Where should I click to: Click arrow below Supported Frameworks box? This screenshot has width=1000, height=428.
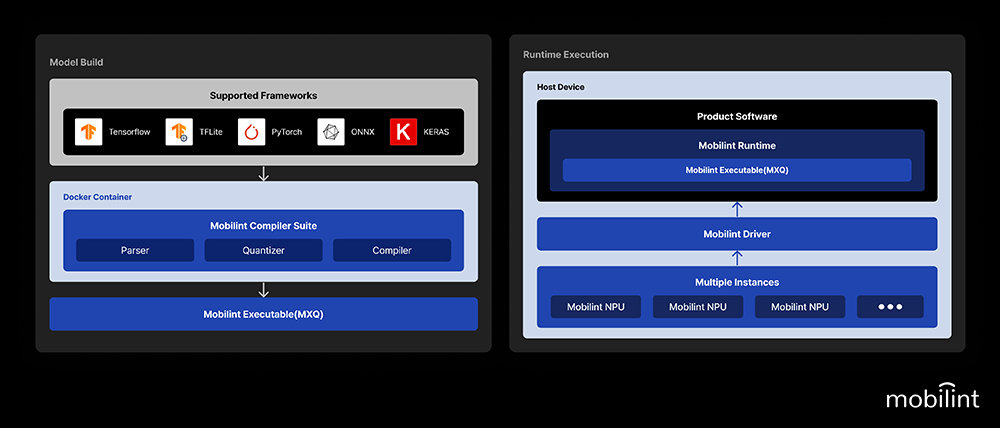pyautogui.click(x=264, y=173)
